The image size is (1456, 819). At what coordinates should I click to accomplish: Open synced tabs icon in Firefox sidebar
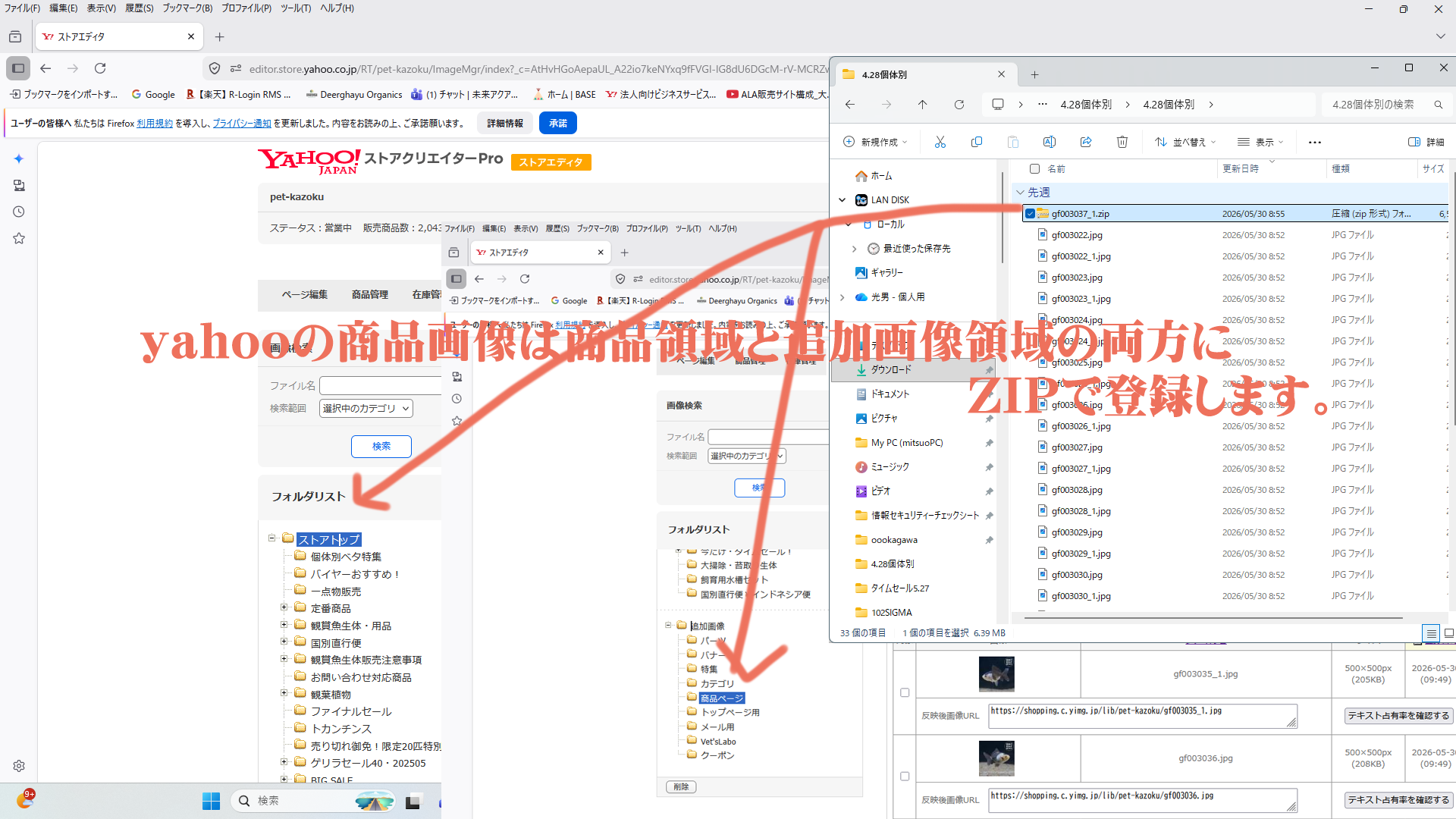(x=19, y=185)
